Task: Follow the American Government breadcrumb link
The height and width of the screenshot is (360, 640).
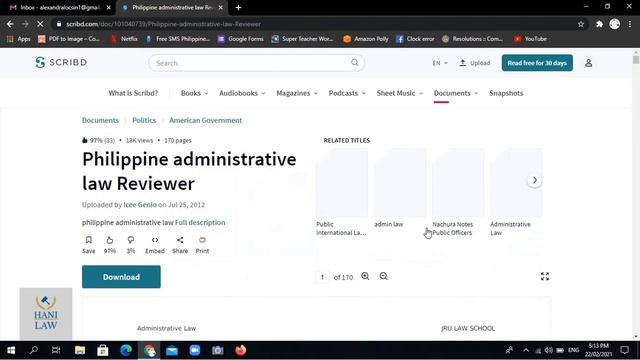Action: pyautogui.click(x=206, y=120)
